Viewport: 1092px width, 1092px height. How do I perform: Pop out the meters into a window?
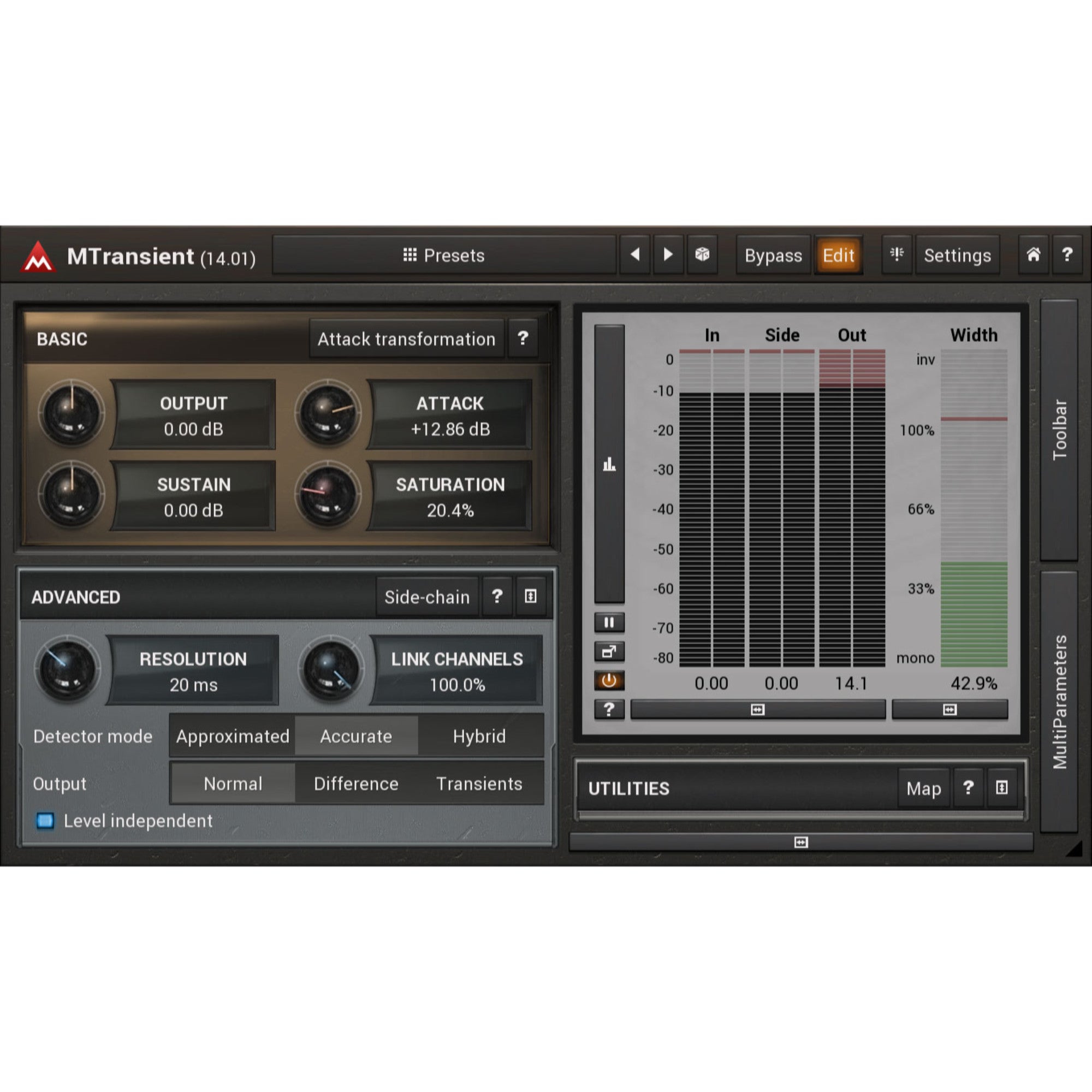[x=609, y=652]
